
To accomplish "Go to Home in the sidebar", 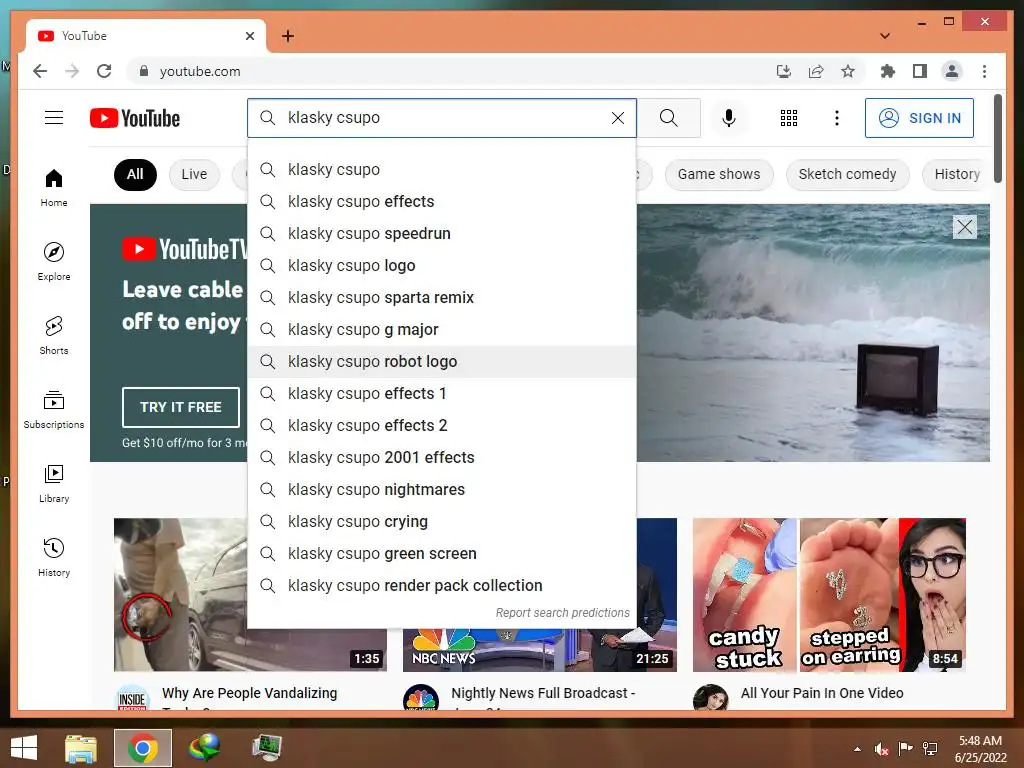I will point(54,188).
